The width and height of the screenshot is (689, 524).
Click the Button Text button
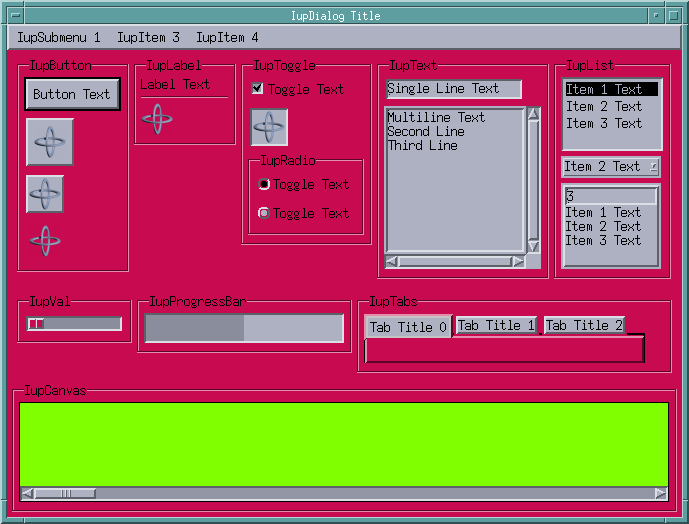pos(73,94)
